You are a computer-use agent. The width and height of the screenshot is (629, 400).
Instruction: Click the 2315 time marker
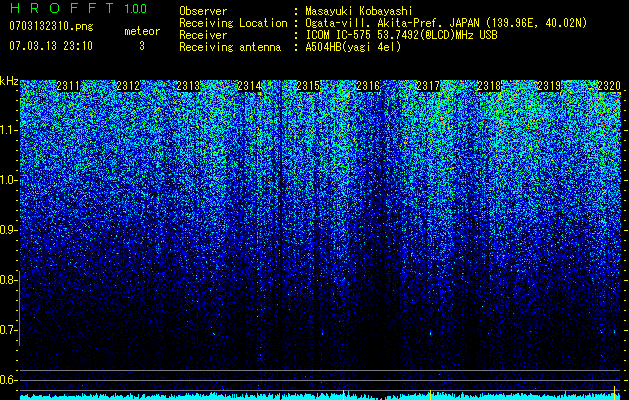pos(308,85)
